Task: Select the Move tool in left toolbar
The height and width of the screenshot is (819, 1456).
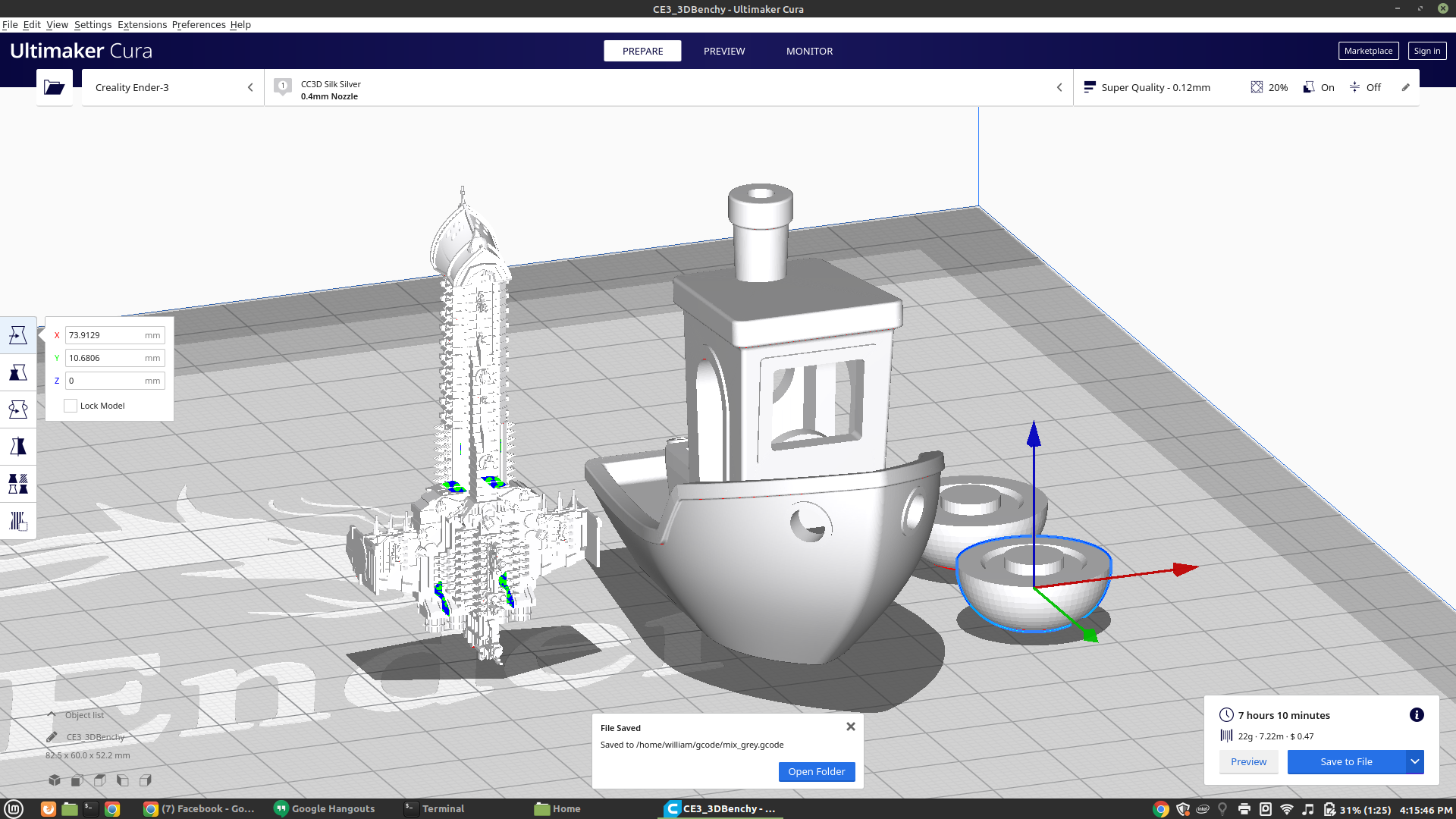Action: pos(18,335)
